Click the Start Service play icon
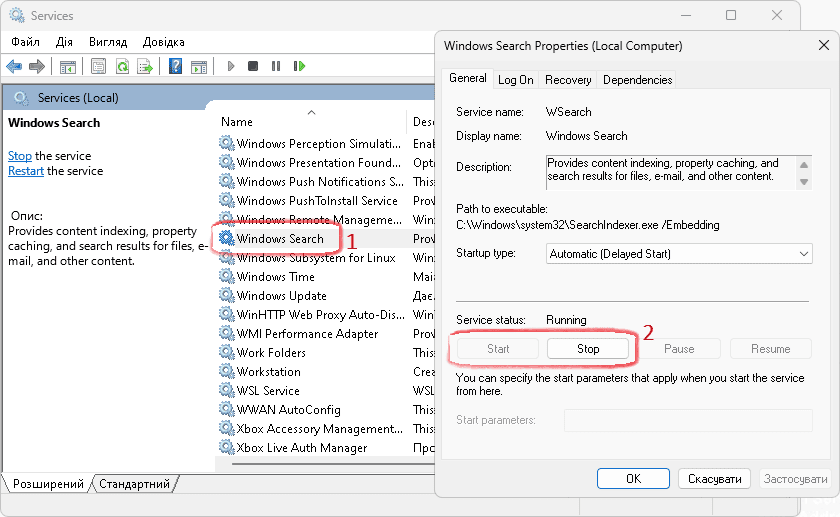 231,66
